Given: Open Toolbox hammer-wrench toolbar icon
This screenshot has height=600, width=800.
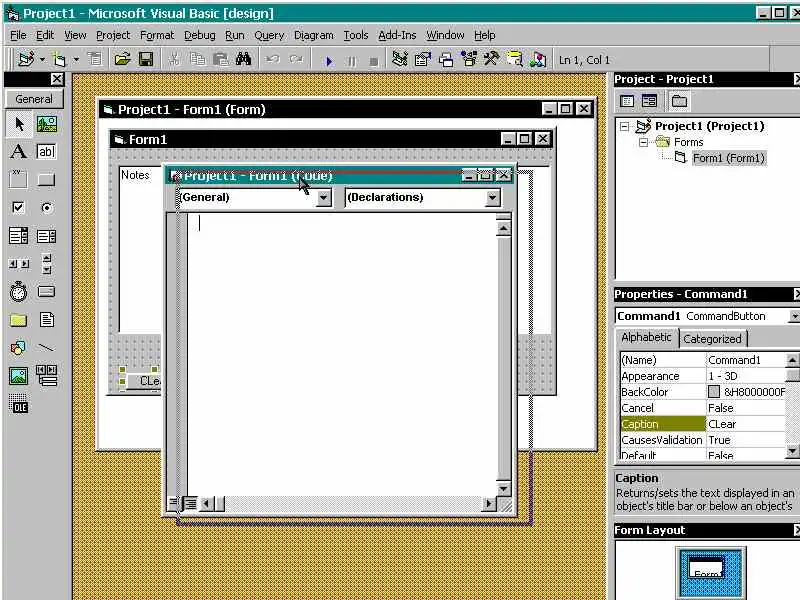Looking at the screenshot, I should point(491,60).
